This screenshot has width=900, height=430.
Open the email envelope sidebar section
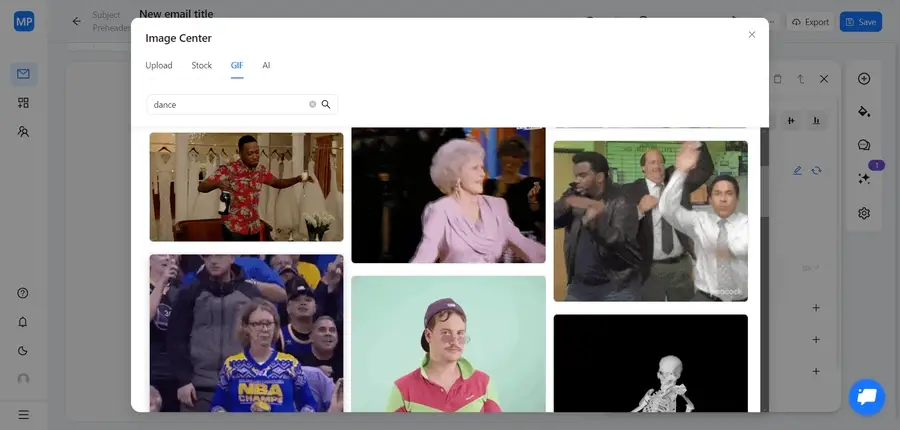tap(24, 74)
